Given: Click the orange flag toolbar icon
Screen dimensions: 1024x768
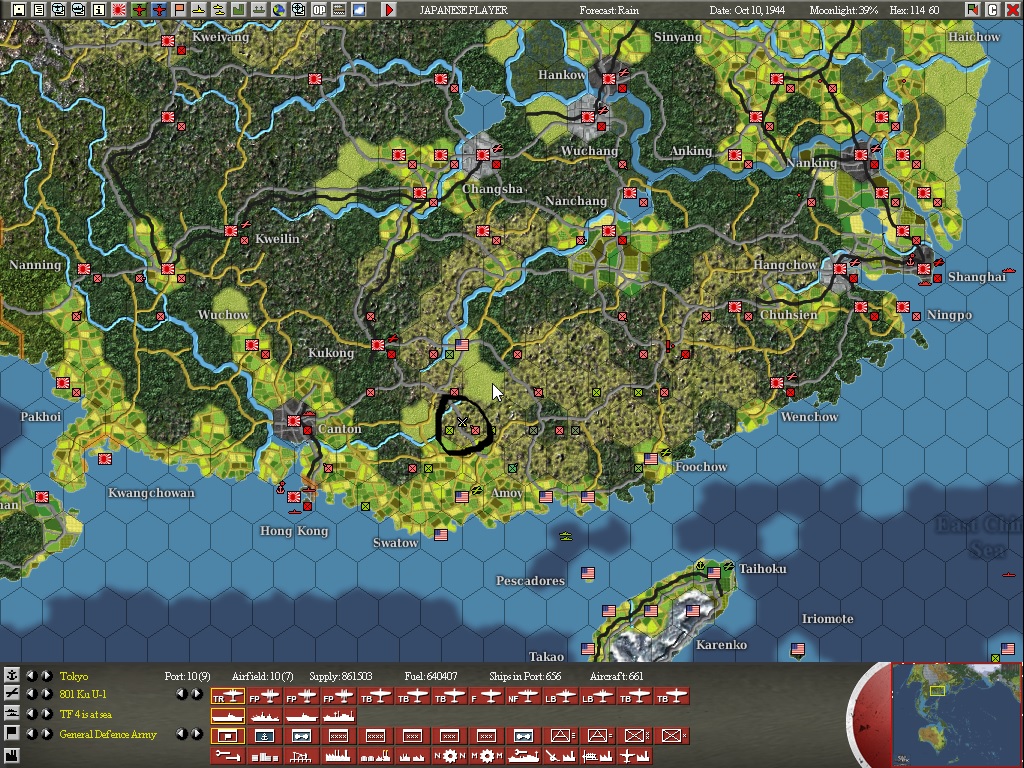Looking at the screenshot, I should (180, 10).
